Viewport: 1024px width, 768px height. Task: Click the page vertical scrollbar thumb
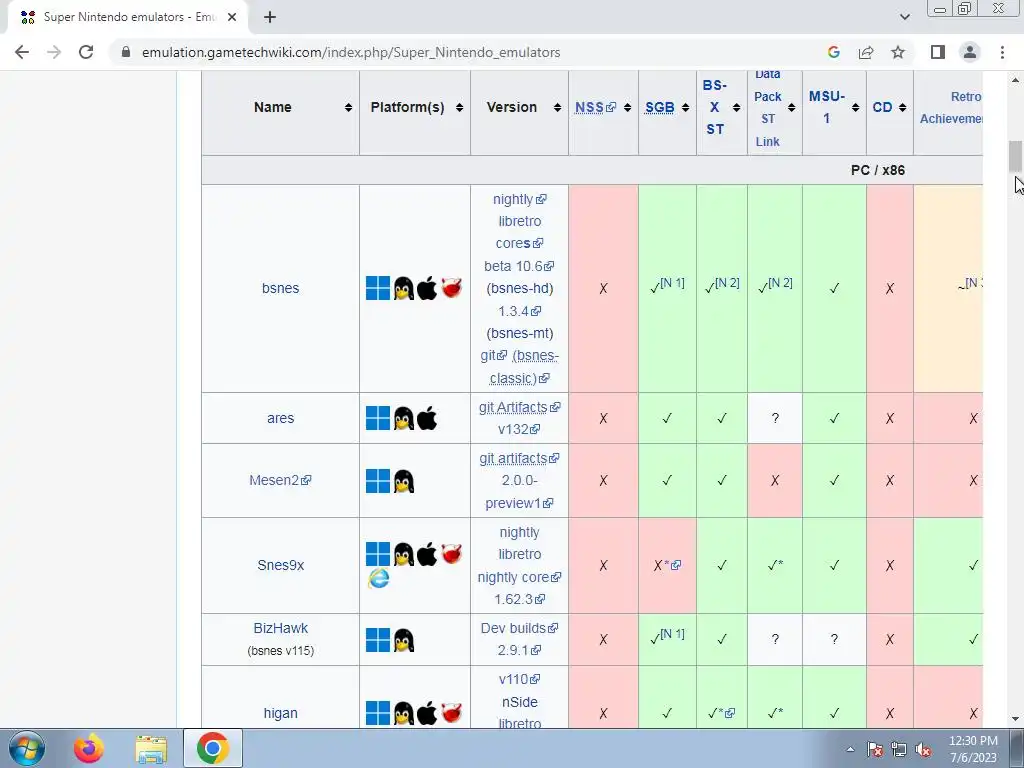(x=1015, y=157)
